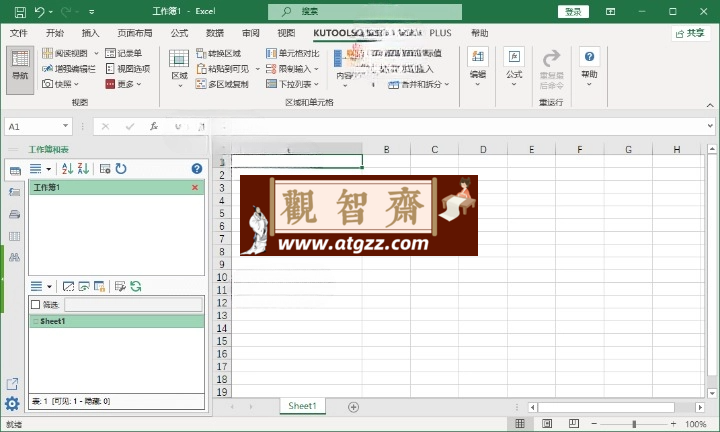Open the Column List pane icon
The width and height of the screenshot is (720, 432).
tap(15, 236)
